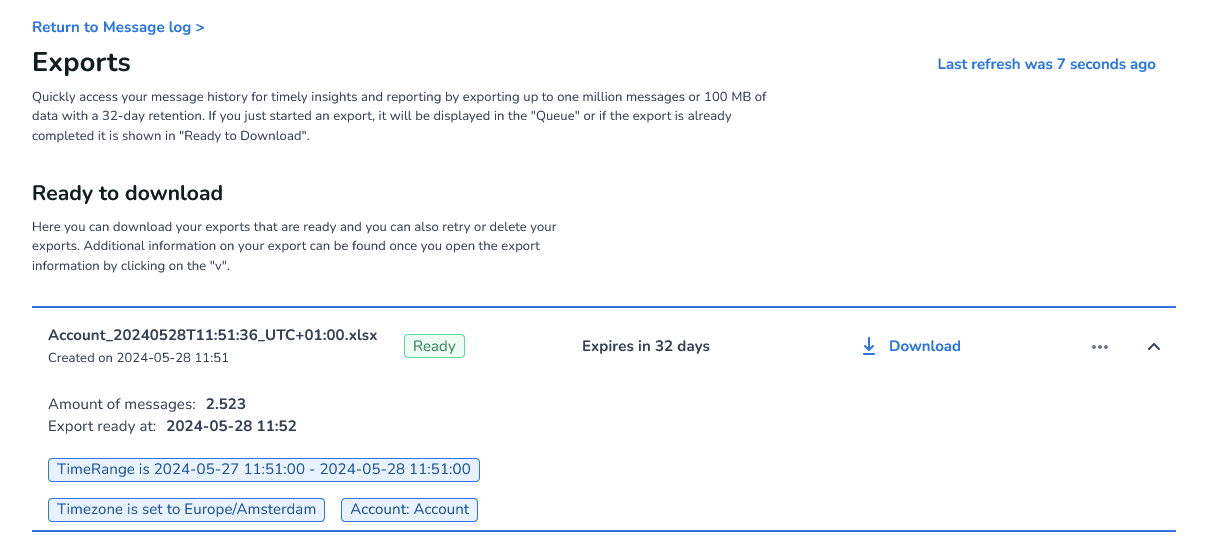Click the Amount of messages label
Screen dimensions: 1208x557
click(x=121, y=404)
